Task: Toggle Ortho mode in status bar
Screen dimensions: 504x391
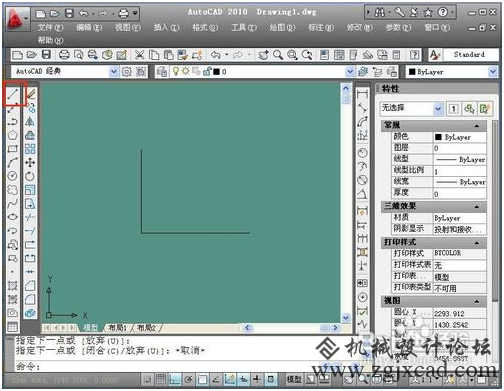Action: pos(175,379)
